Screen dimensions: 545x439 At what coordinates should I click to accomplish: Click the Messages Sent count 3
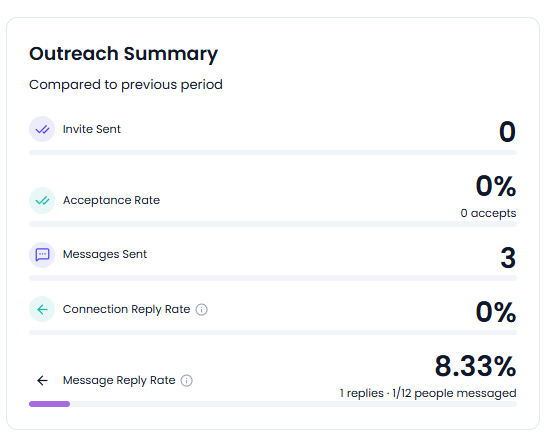[x=508, y=258]
